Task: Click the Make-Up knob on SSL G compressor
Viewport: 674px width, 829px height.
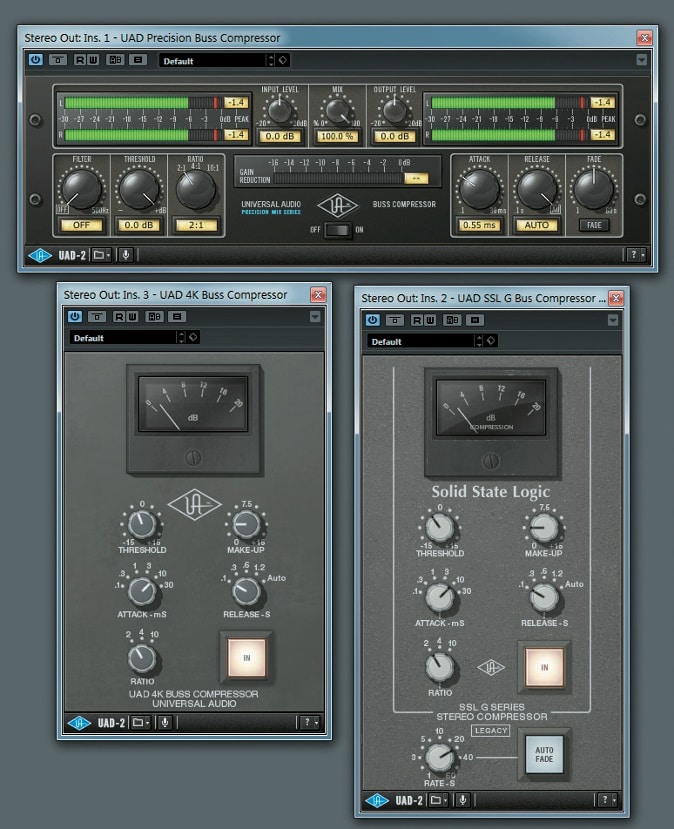Action: click(544, 528)
